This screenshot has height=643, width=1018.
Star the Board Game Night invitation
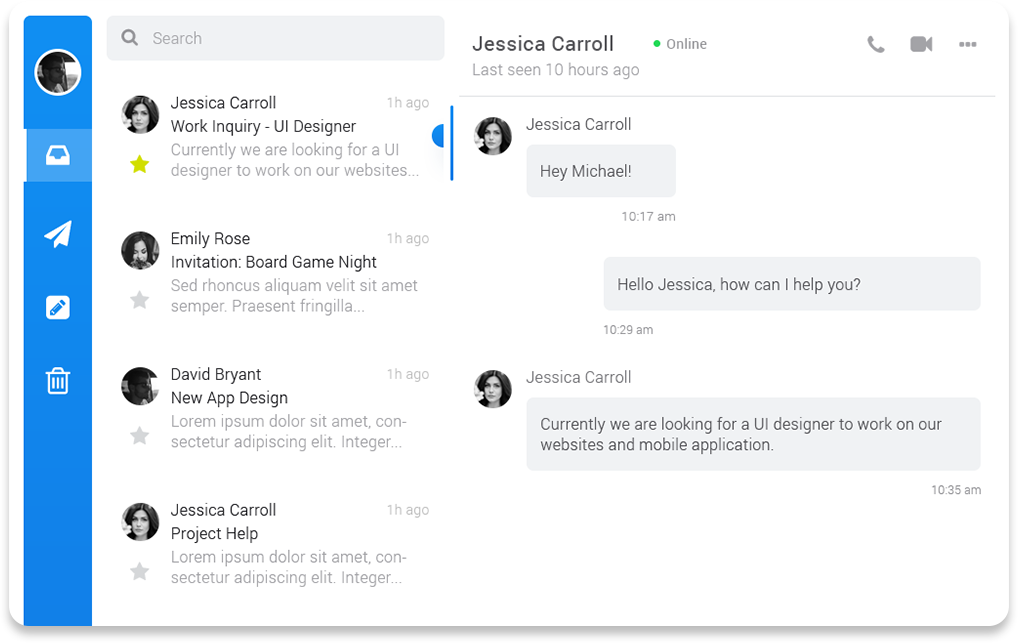(x=140, y=299)
